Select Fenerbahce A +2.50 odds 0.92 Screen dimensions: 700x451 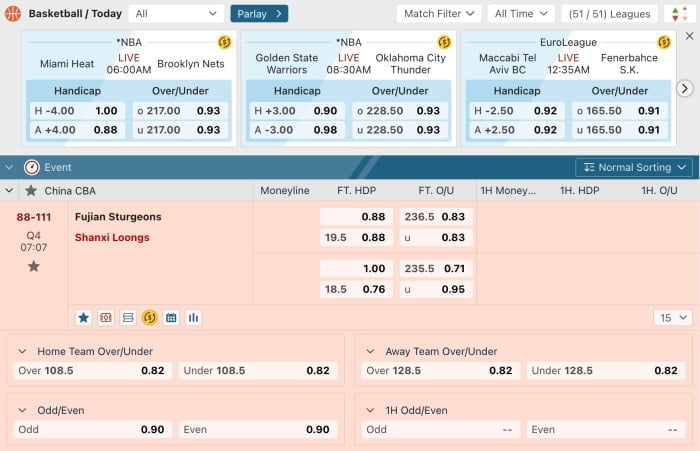click(x=517, y=130)
